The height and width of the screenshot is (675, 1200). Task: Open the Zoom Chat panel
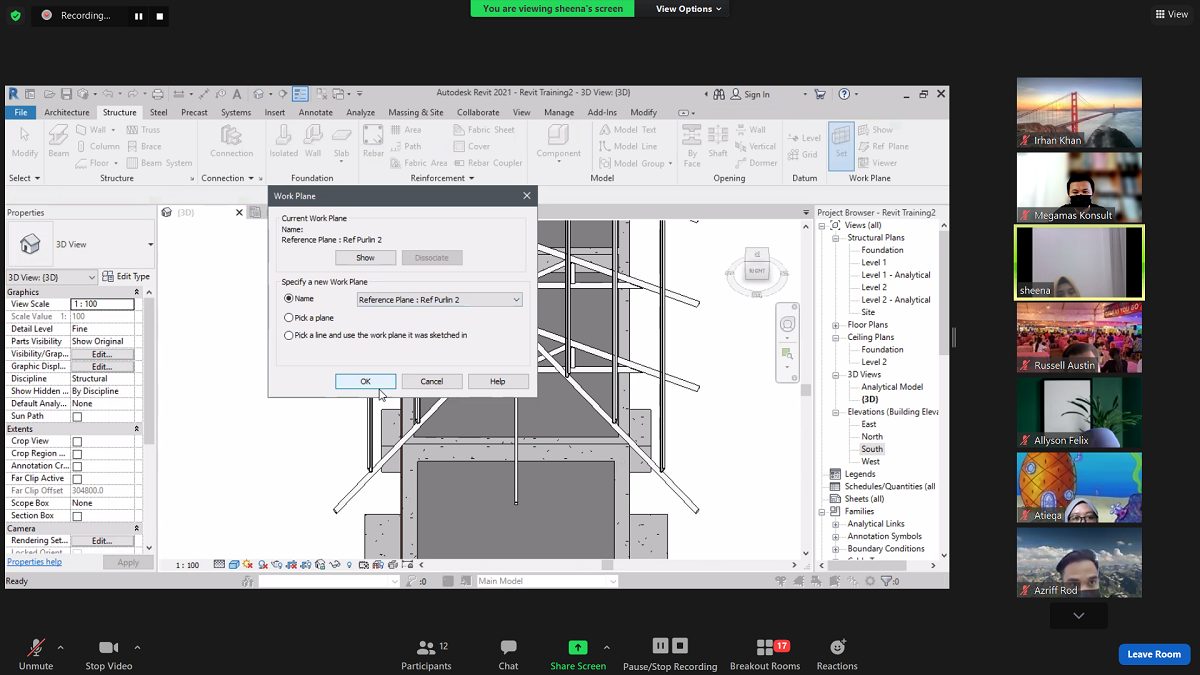pos(508,654)
